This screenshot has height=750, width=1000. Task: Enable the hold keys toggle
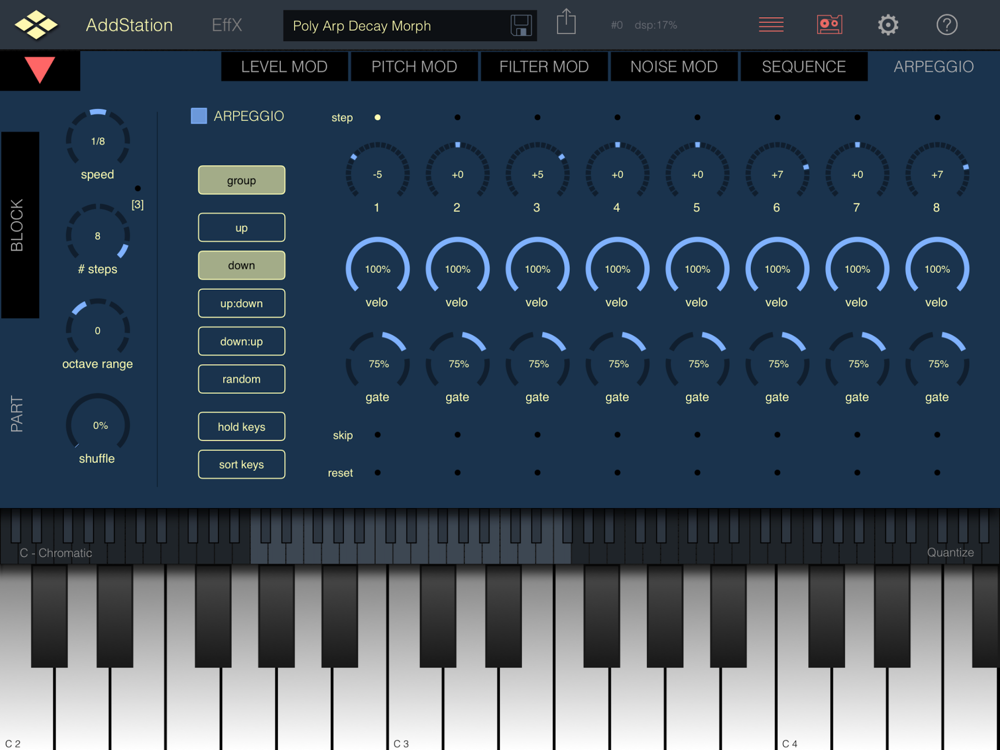242,427
